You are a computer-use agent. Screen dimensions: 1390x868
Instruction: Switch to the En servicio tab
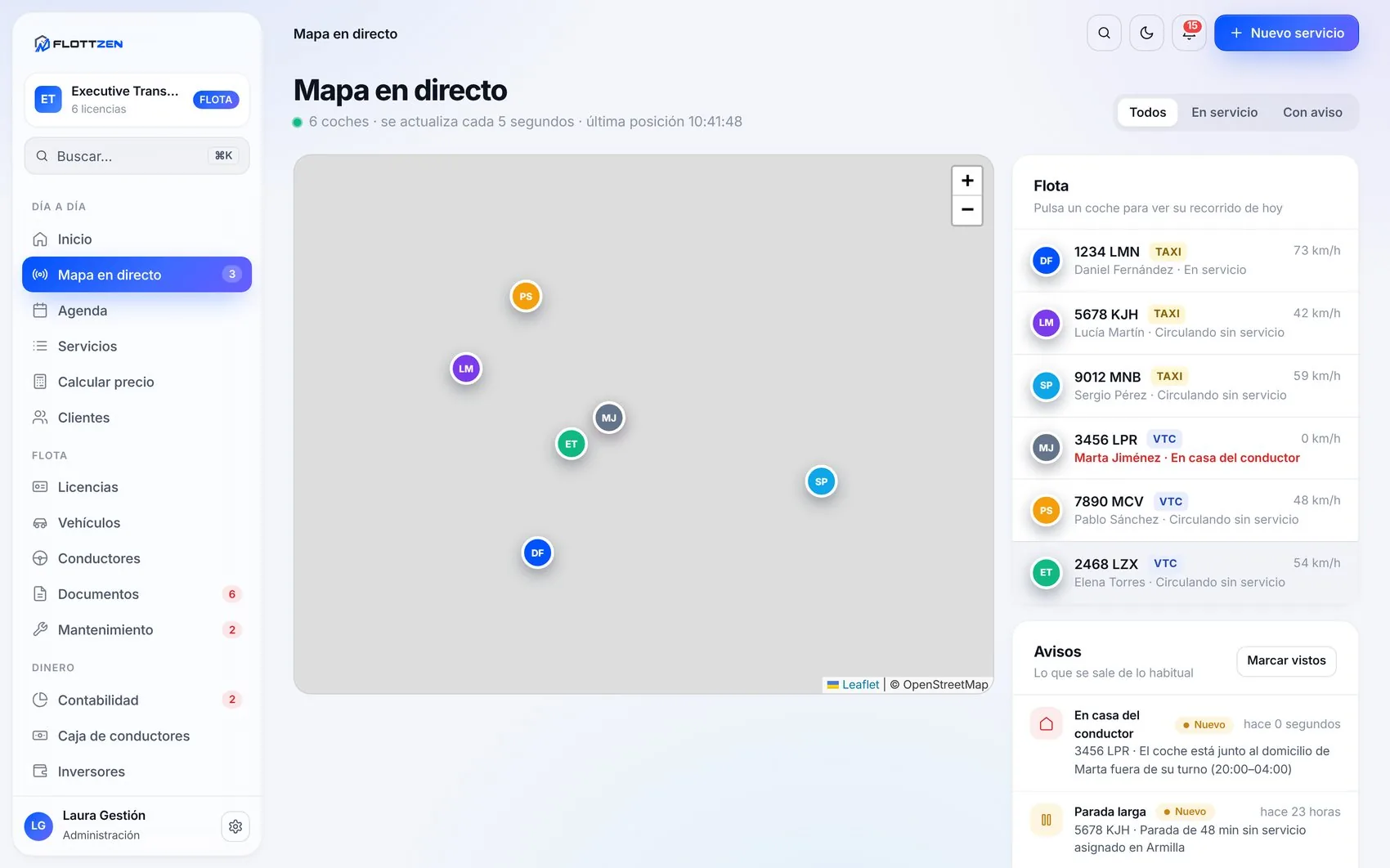(x=1224, y=112)
